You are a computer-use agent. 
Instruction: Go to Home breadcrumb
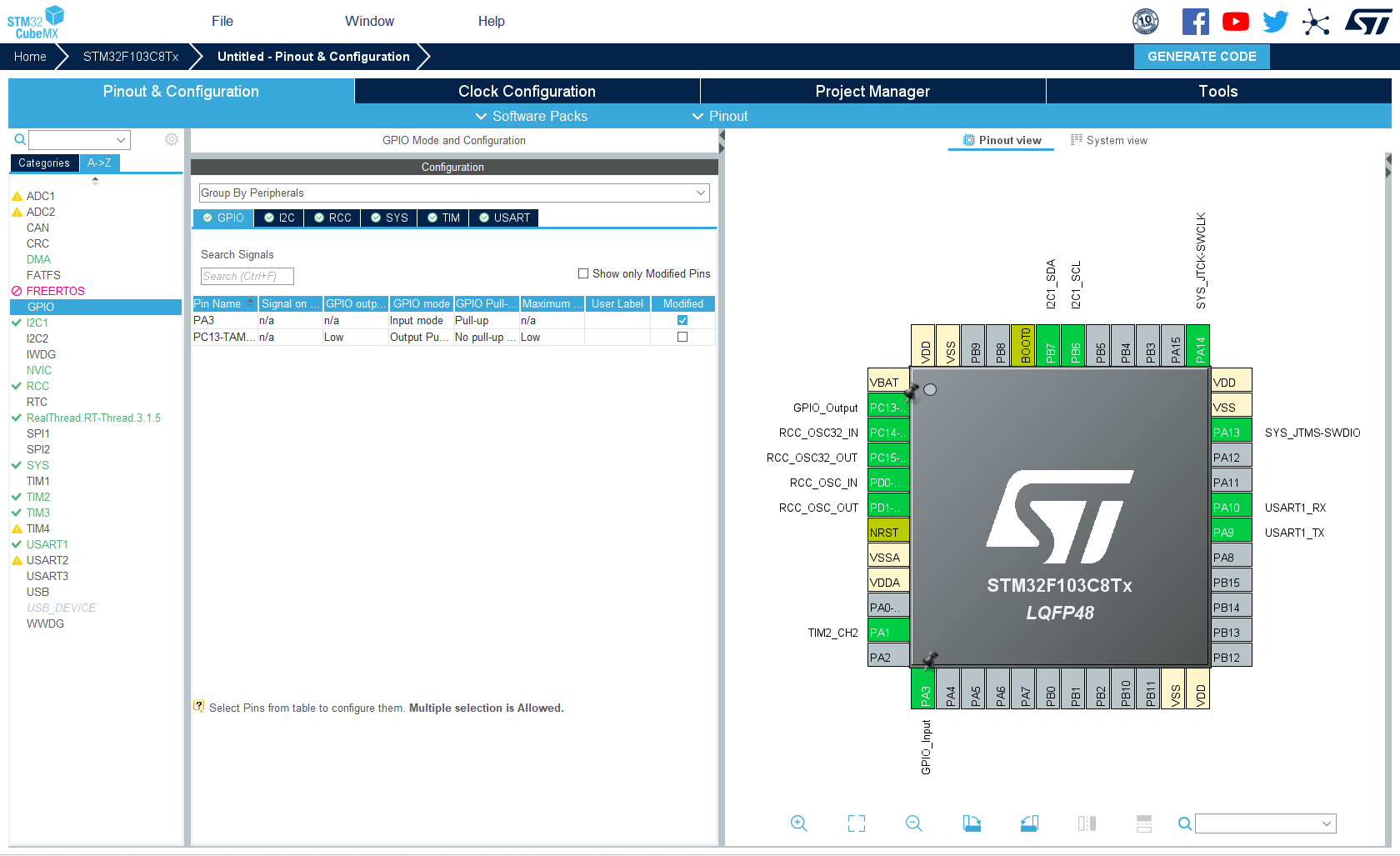(x=30, y=56)
